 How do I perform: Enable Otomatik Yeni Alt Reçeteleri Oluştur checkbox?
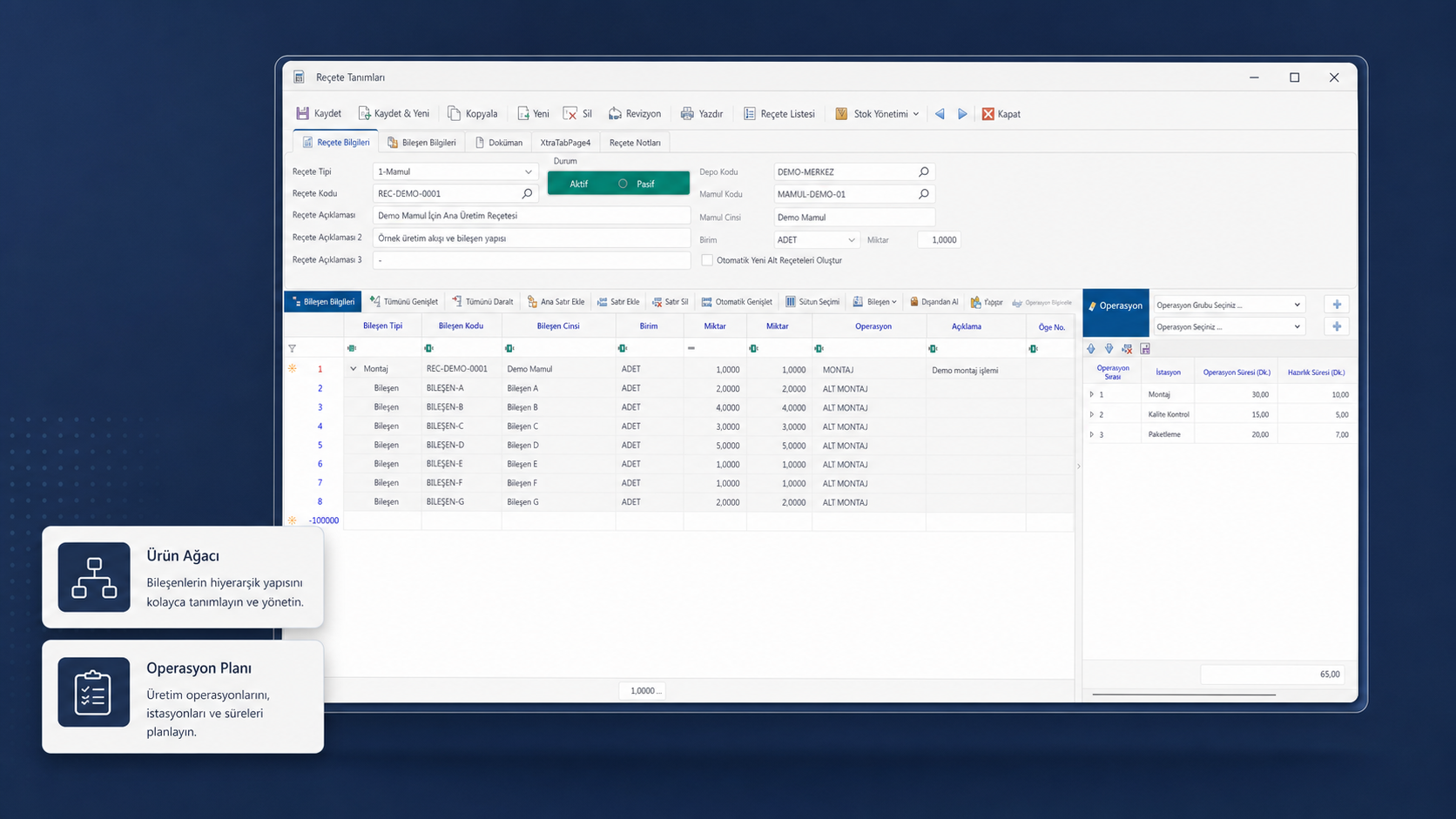tap(707, 260)
